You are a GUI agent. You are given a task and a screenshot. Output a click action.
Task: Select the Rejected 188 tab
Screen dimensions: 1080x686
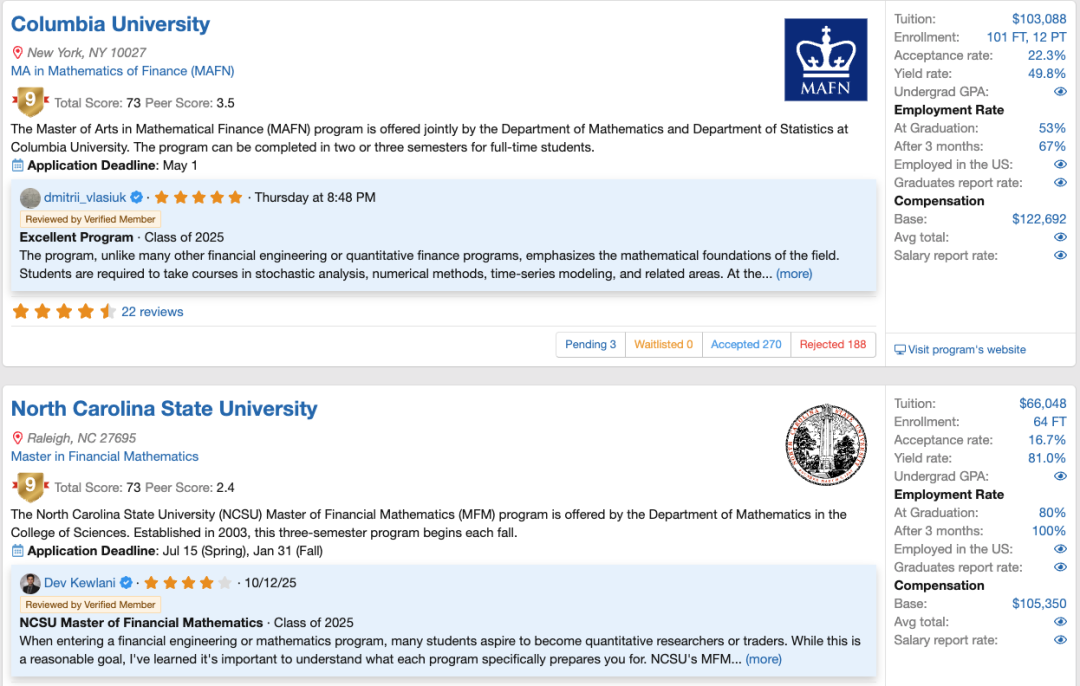click(833, 344)
